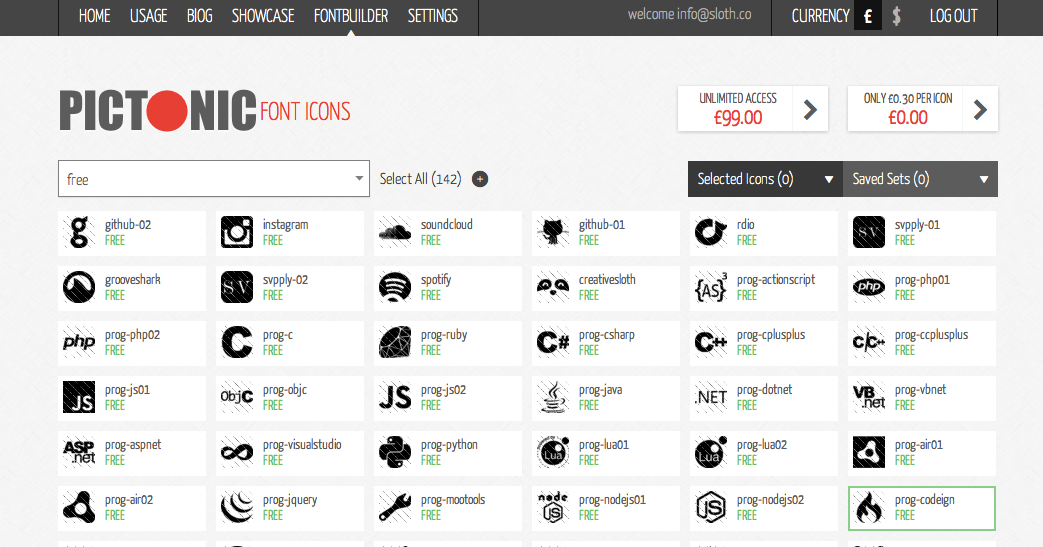
Task: Select the Instagram icon
Action: tap(238, 232)
